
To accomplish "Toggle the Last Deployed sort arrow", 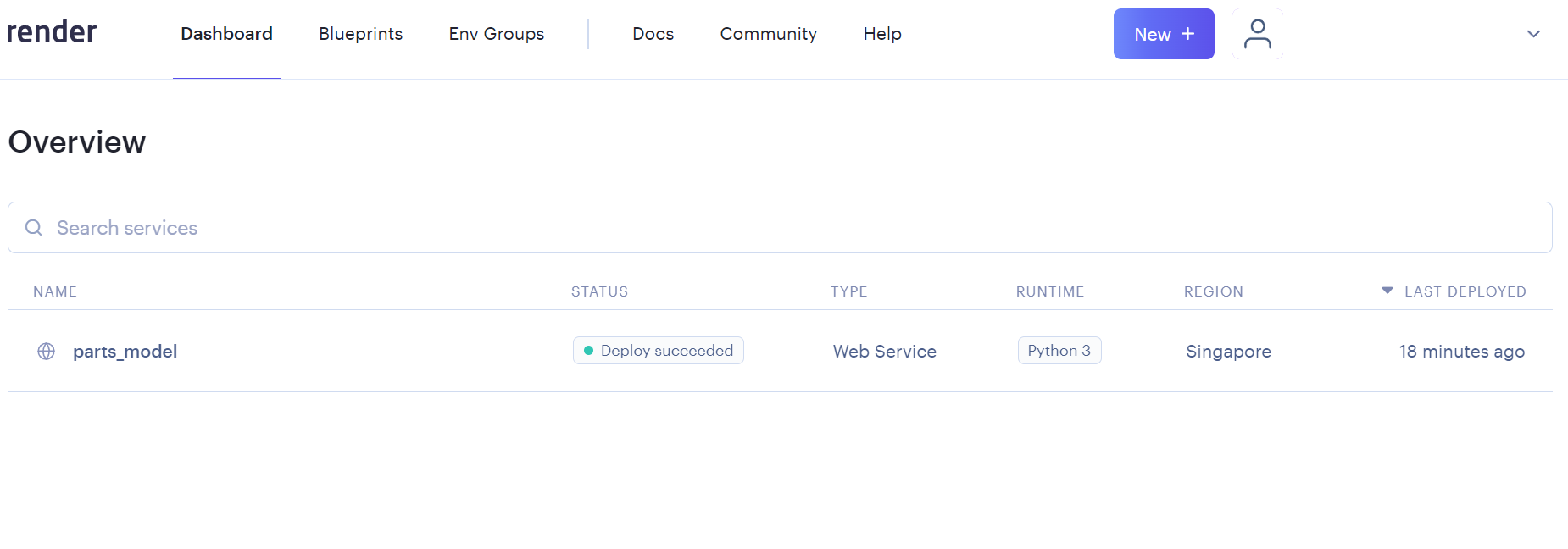I will (x=1387, y=291).
